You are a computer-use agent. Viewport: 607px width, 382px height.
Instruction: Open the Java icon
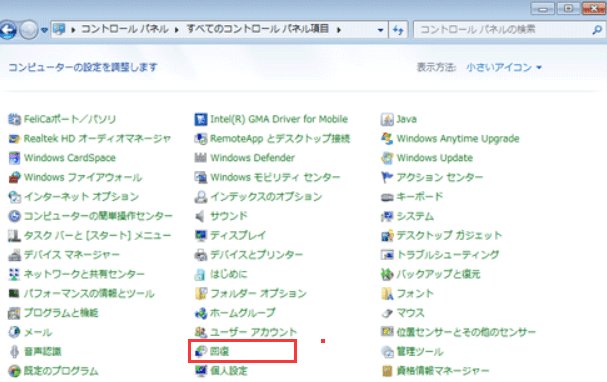(387, 119)
